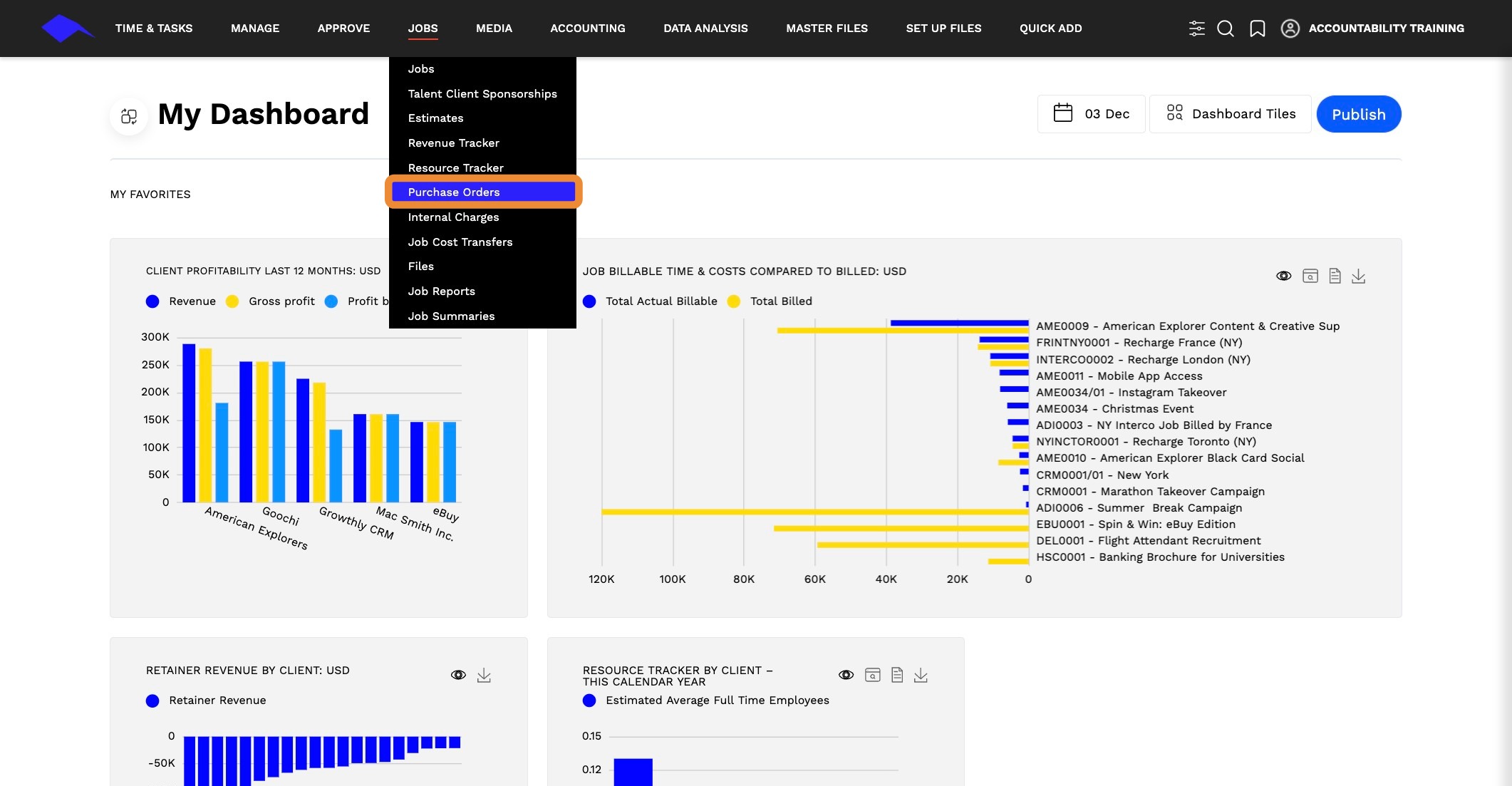Screen dimensions: 1512x786
Task: Toggle the eye icon on Resource Tracker tile
Action: click(846, 676)
